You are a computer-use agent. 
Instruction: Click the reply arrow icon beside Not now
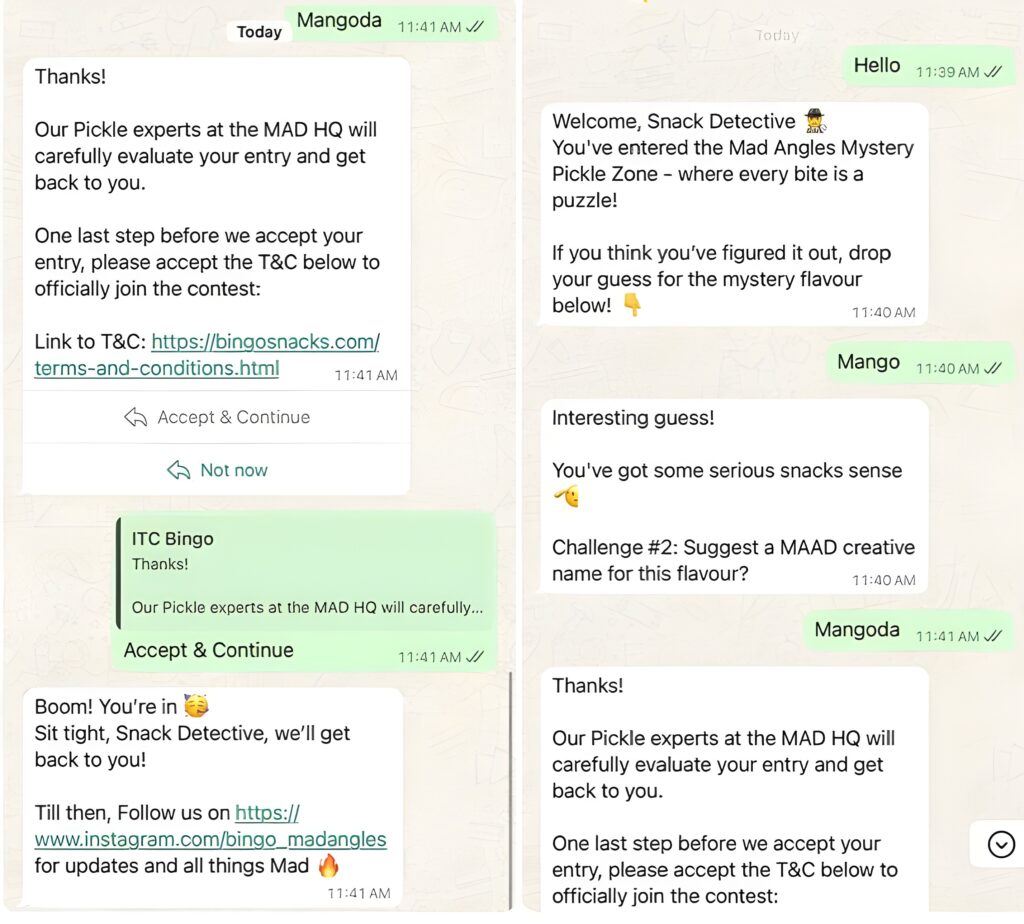pyautogui.click(x=179, y=470)
